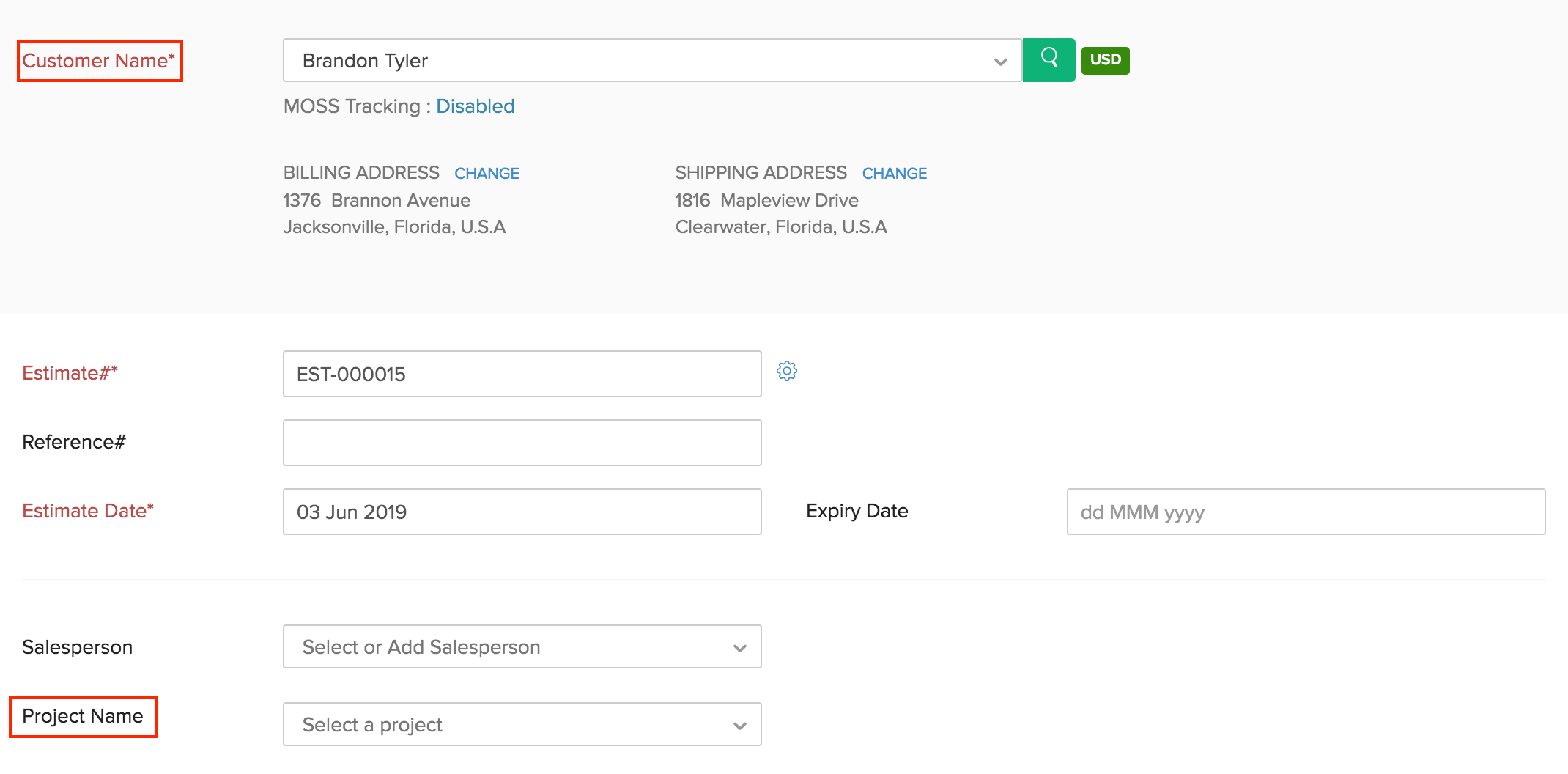Screen dimensions: 1568x774
Task: Open the Select a project dropdown
Action: (522, 724)
